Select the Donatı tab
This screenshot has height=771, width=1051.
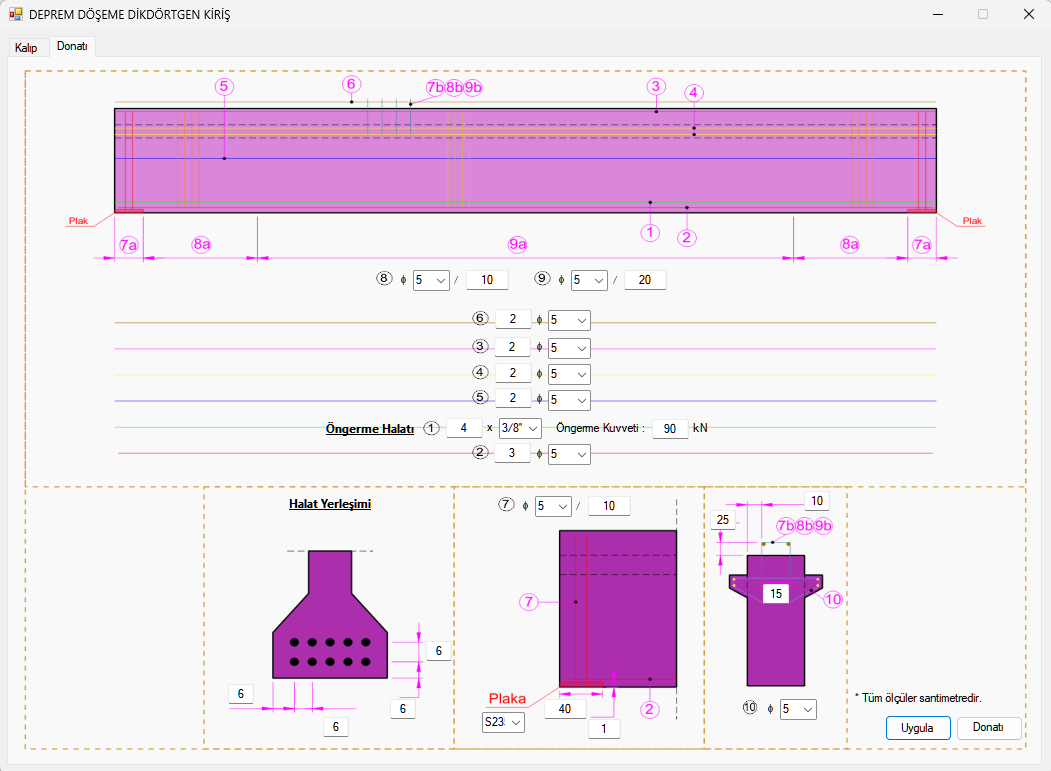point(72,47)
